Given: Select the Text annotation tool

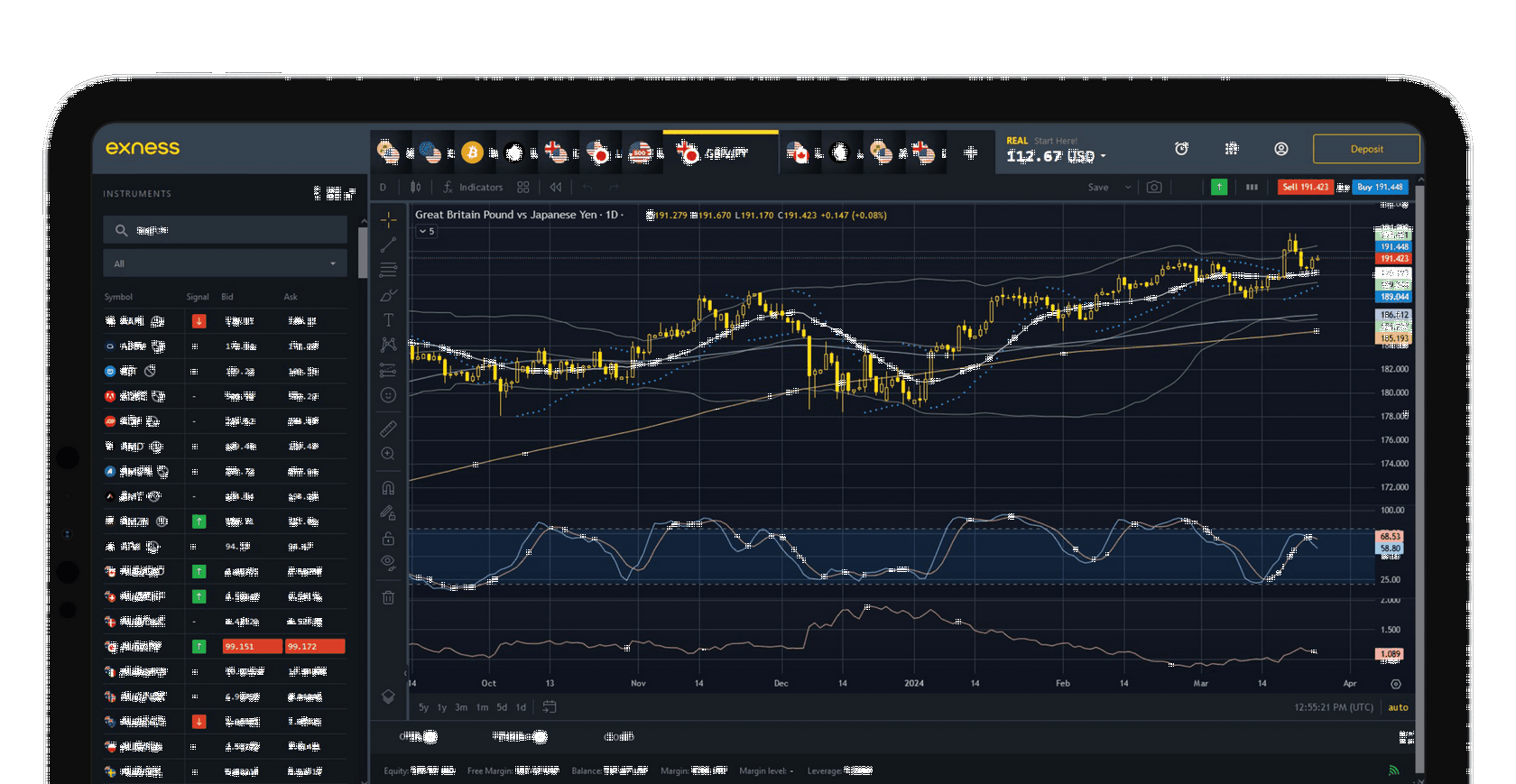Looking at the screenshot, I should coord(388,320).
